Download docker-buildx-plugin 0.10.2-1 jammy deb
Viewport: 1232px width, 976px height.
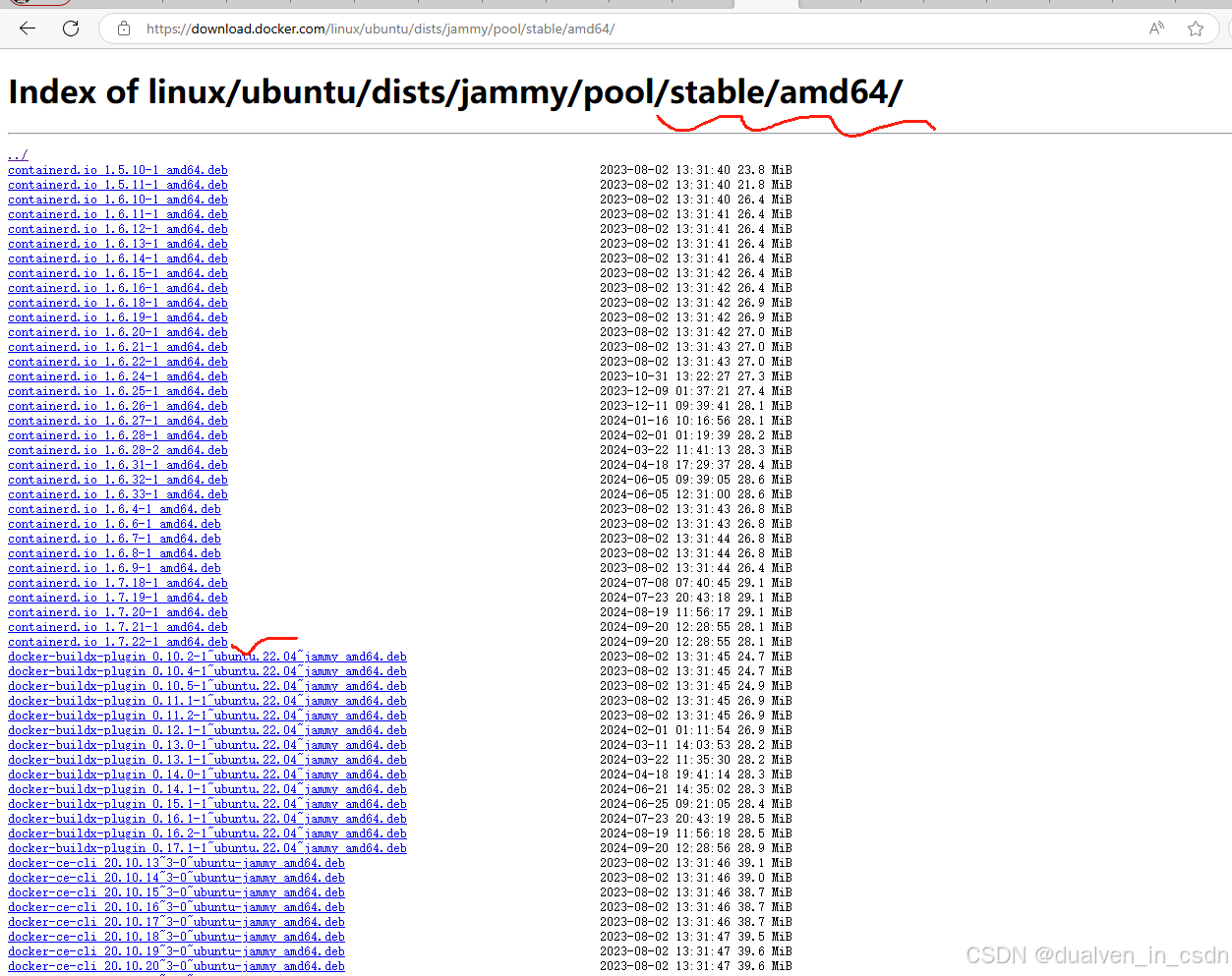(x=207, y=657)
